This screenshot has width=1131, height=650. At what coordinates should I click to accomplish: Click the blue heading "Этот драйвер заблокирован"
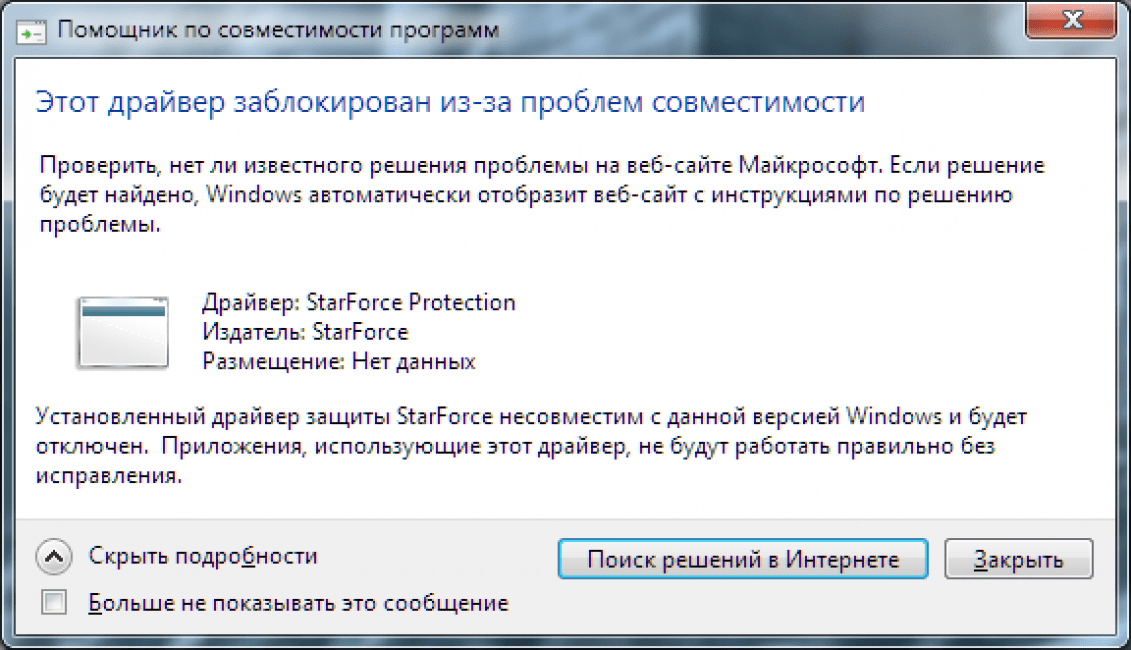(449, 102)
